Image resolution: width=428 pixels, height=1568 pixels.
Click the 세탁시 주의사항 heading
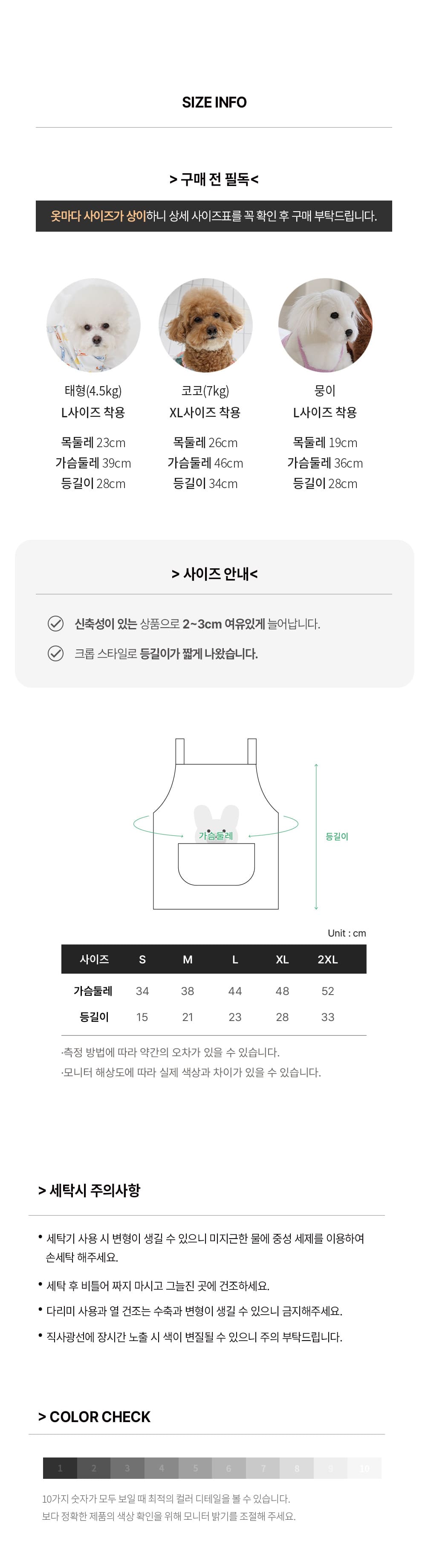coord(90,1190)
